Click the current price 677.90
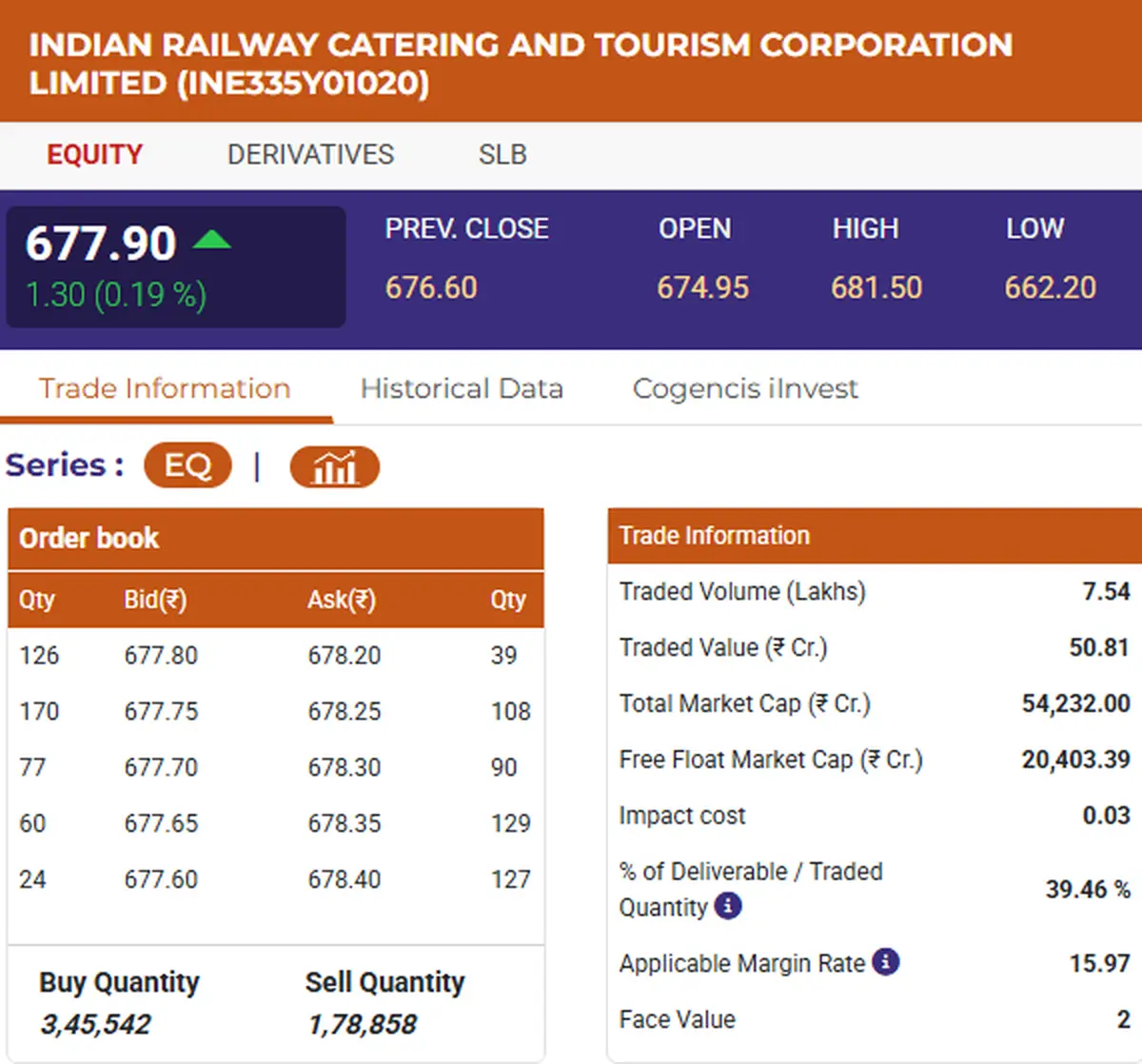Screen dimensions: 1142x1064 coord(99,244)
